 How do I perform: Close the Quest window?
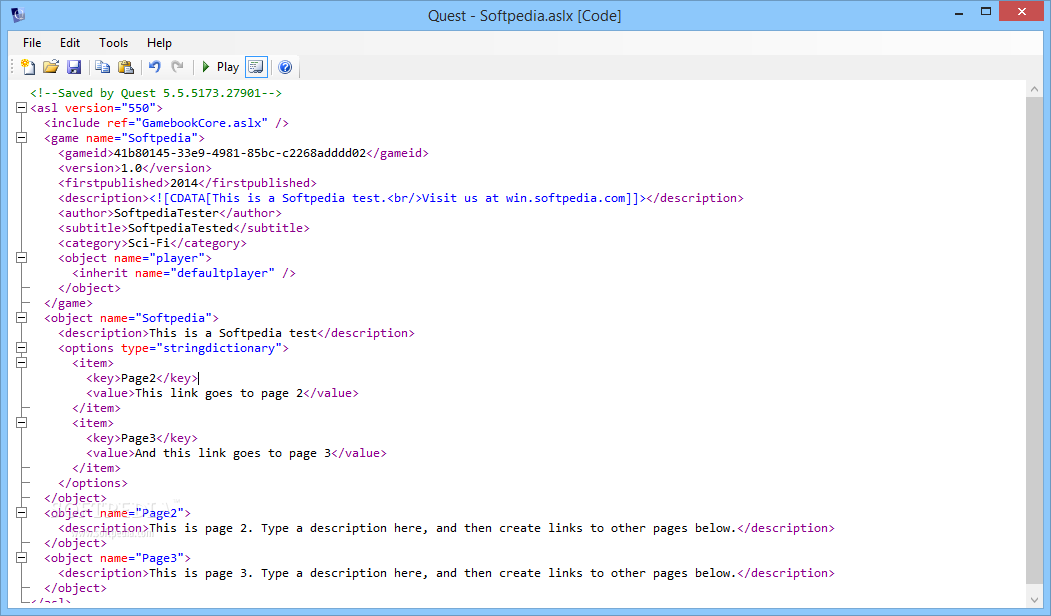tap(1022, 11)
